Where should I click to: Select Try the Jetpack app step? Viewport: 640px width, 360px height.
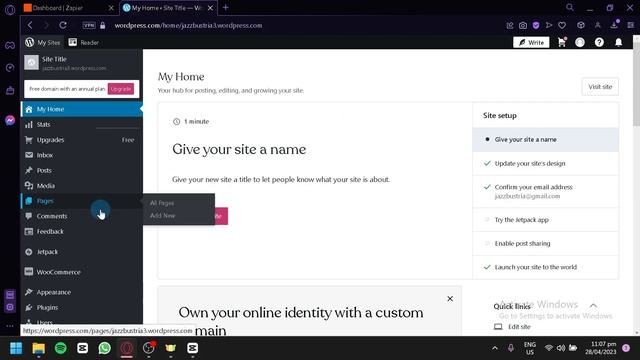click(545, 220)
